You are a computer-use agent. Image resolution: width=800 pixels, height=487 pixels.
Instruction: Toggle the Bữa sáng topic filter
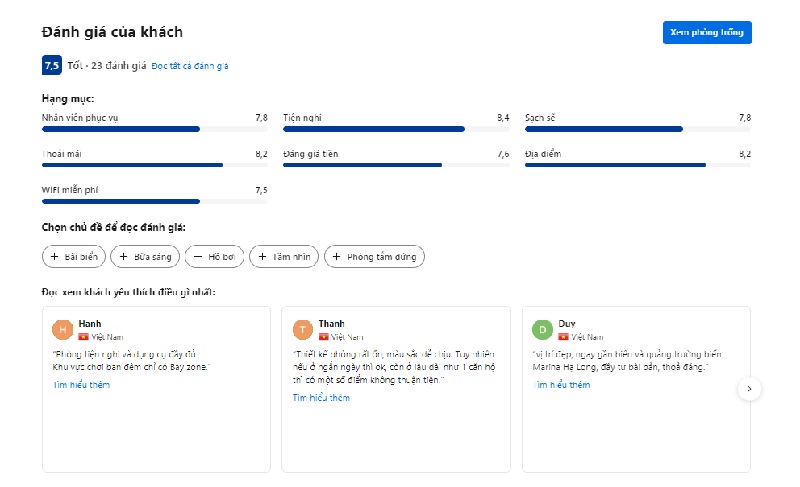(x=145, y=257)
